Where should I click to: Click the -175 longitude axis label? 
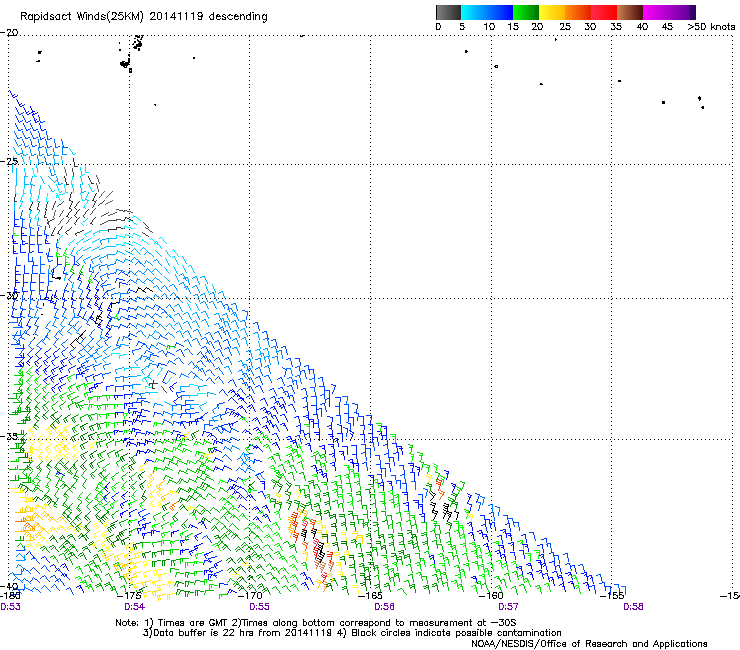129,596
